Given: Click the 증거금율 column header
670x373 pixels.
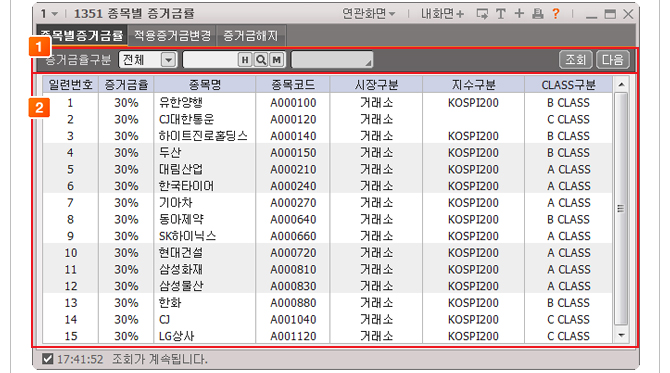Looking at the screenshot, I should (x=126, y=85).
